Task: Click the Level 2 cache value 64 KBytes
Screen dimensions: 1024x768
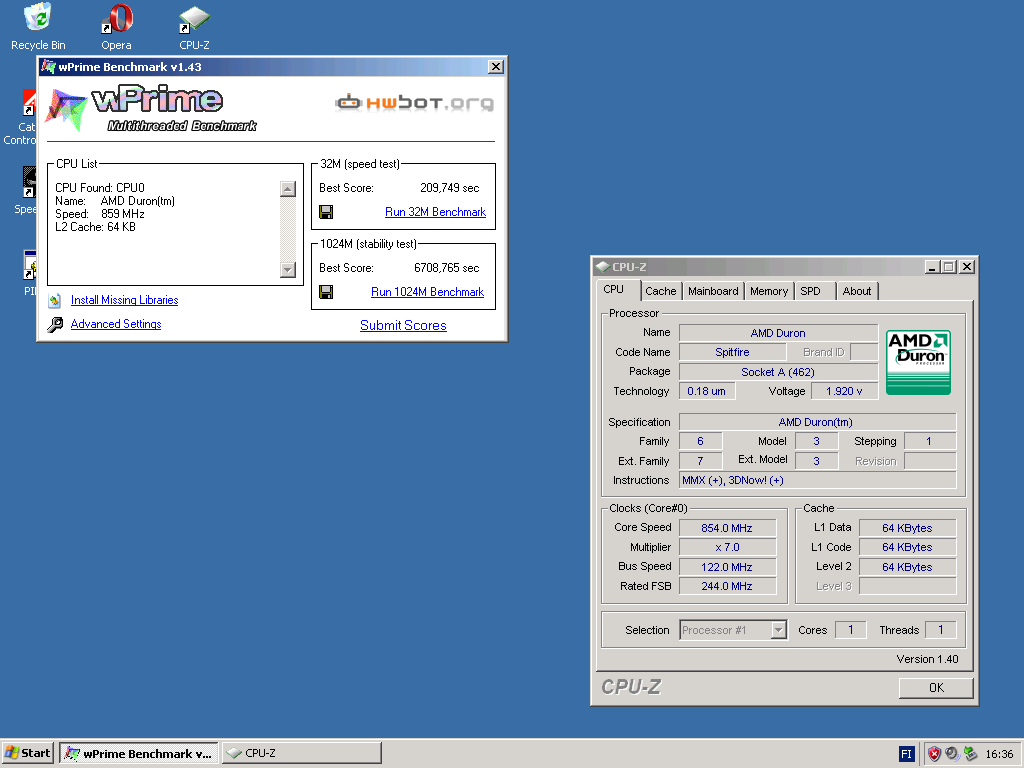Action: pos(907,567)
